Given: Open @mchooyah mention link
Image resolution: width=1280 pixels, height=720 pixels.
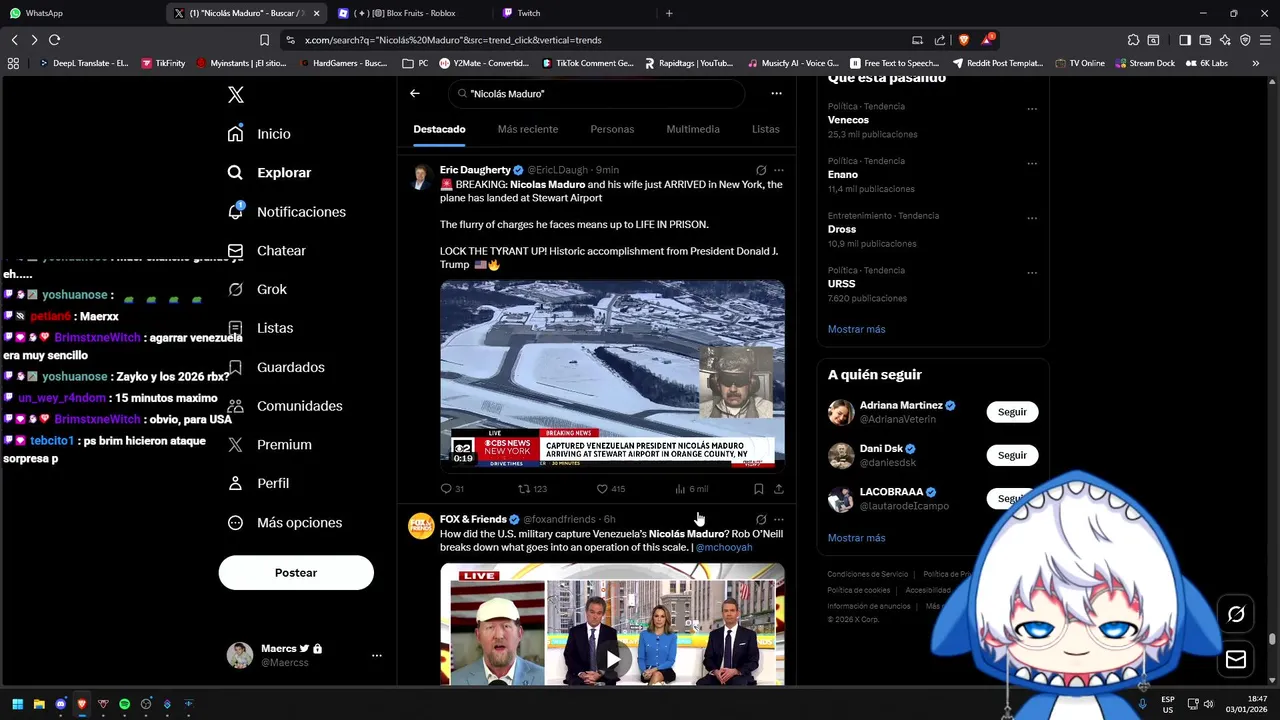Looking at the screenshot, I should 724,548.
